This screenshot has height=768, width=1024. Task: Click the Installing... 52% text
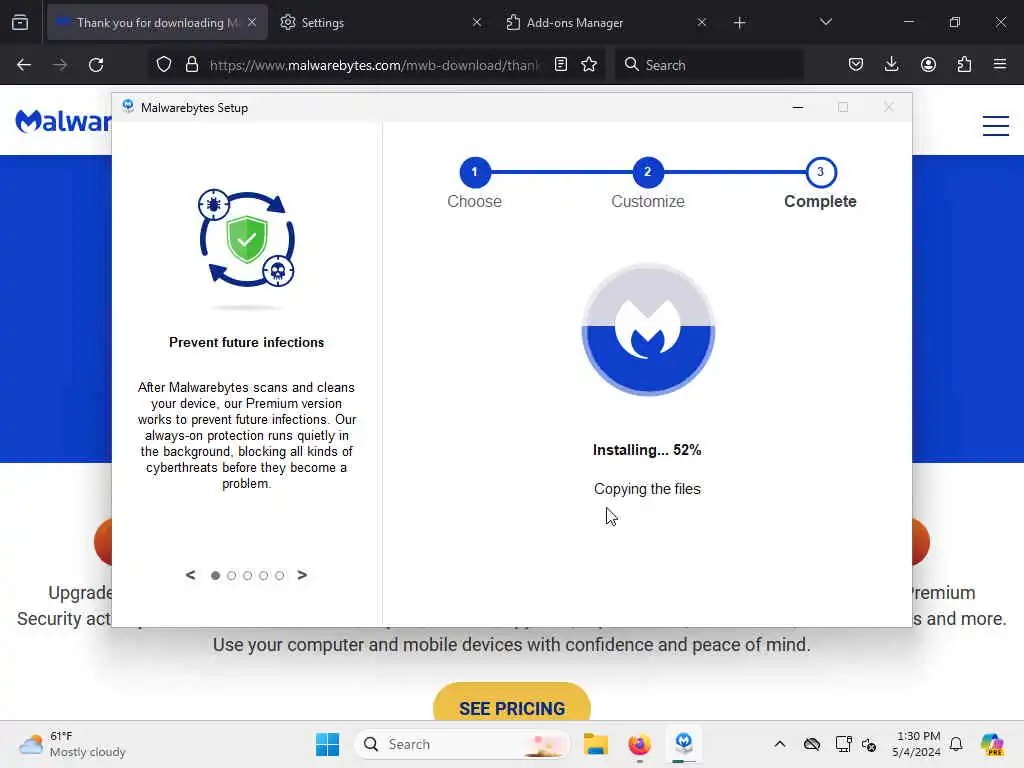click(647, 450)
